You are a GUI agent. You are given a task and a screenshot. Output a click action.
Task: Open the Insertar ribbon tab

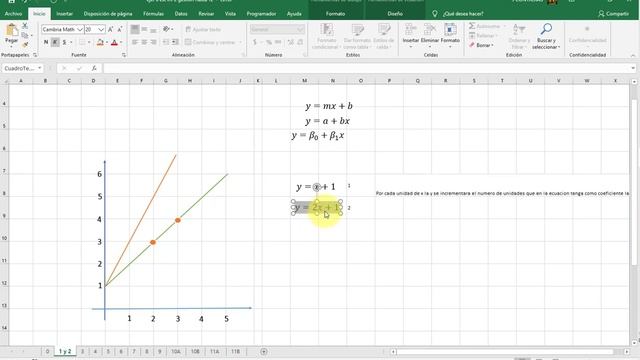64,14
